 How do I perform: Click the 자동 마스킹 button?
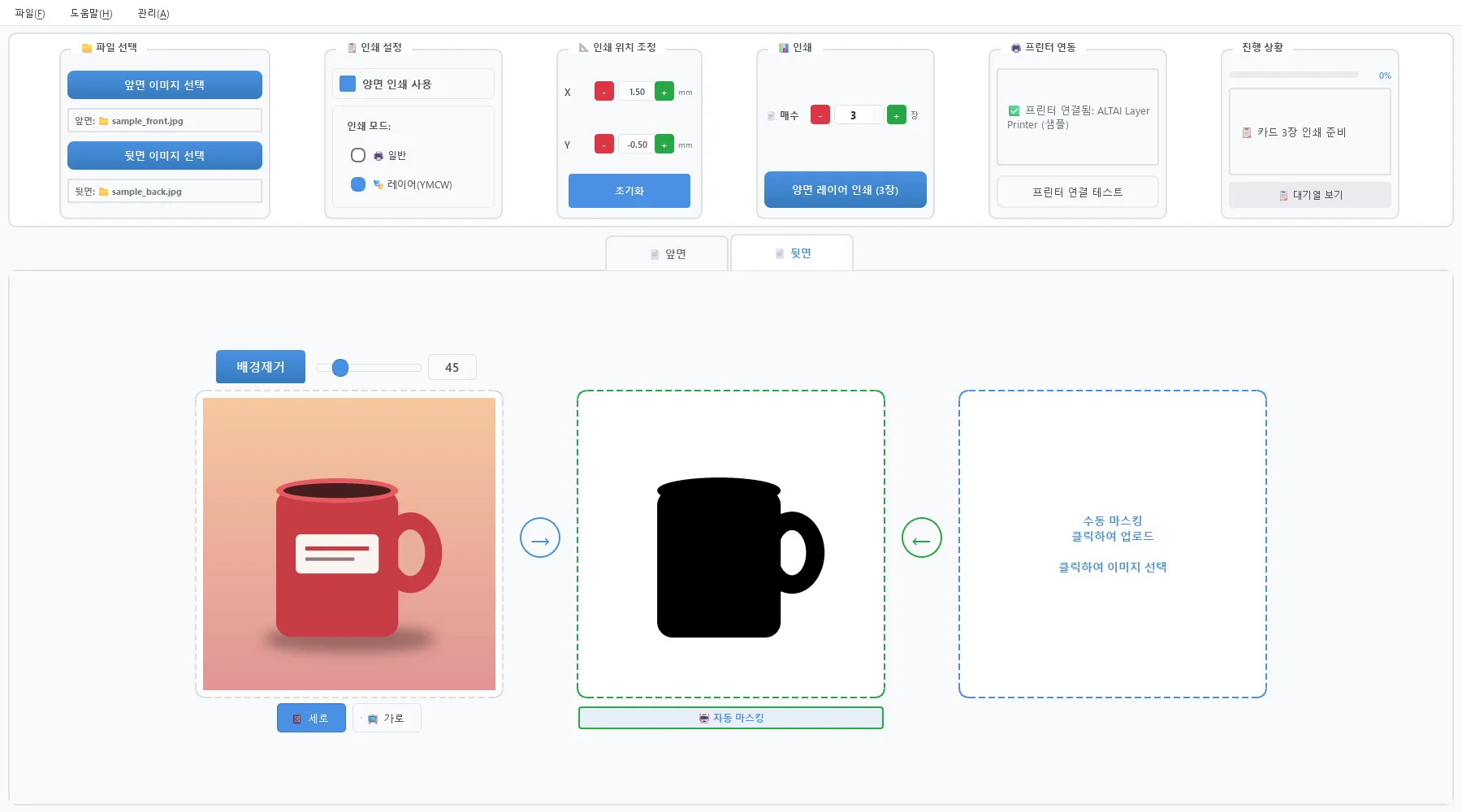click(x=731, y=718)
